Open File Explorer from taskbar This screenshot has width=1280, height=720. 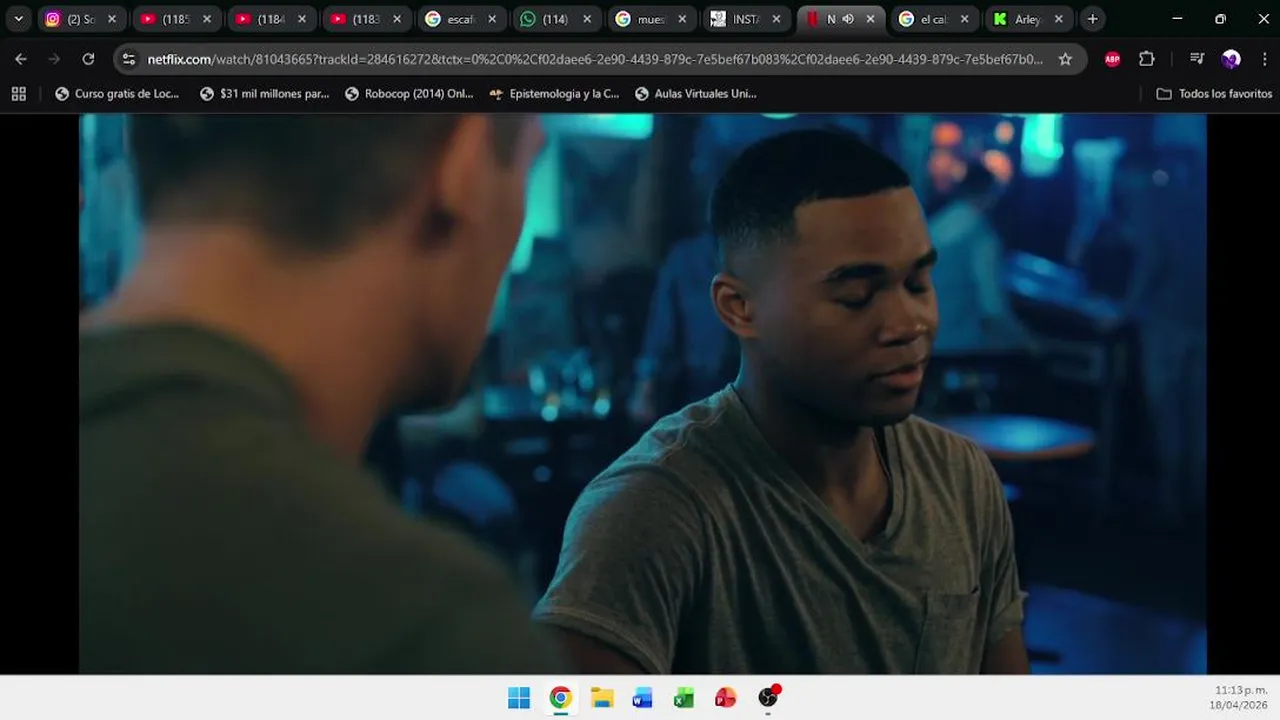point(602,698)
